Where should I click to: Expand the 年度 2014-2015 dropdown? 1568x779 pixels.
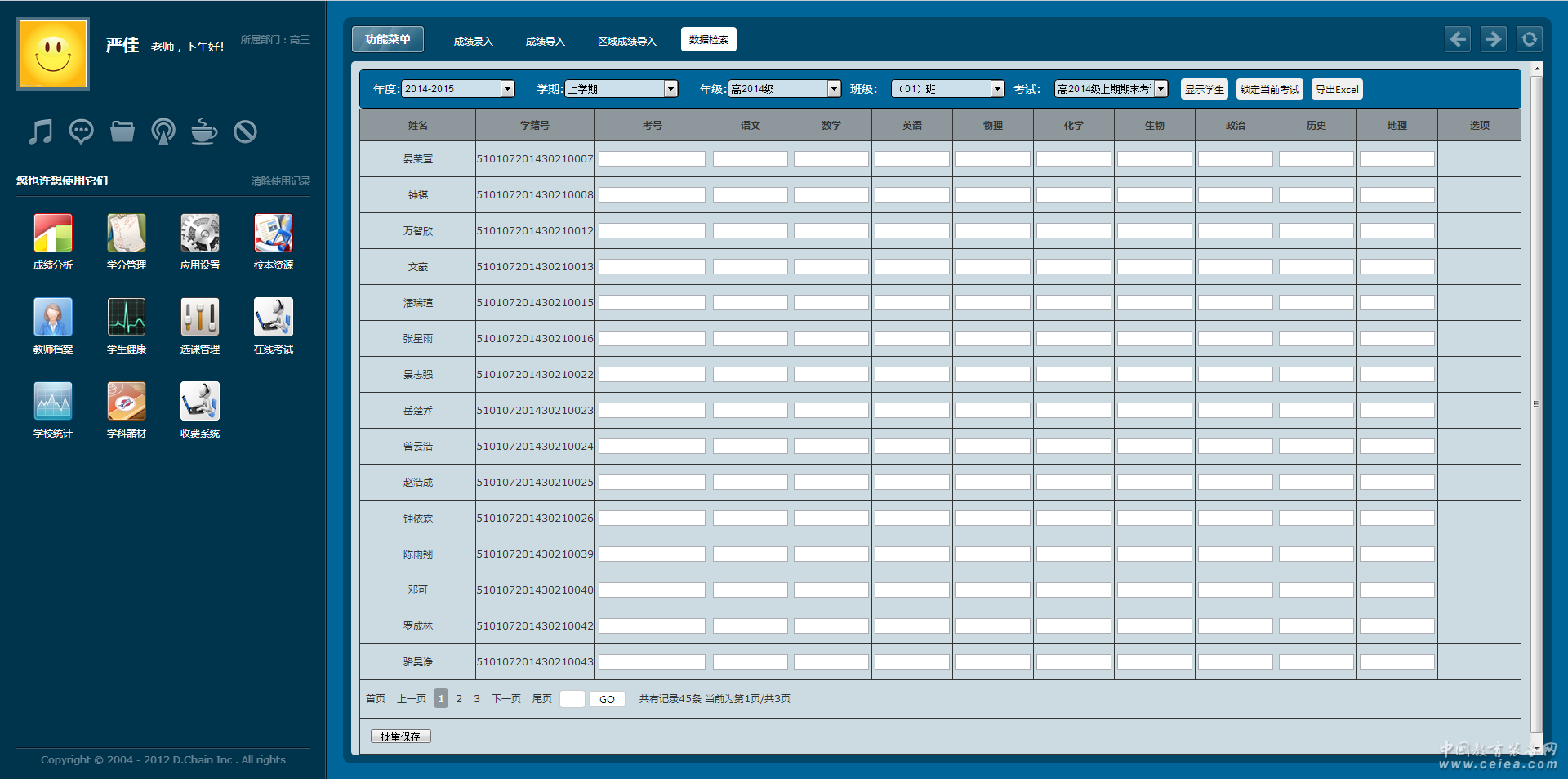click(507, 89)
